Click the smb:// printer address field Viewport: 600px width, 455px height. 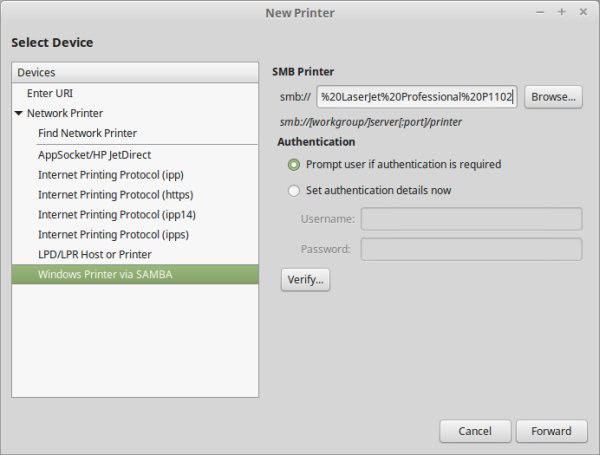[416, 97]
